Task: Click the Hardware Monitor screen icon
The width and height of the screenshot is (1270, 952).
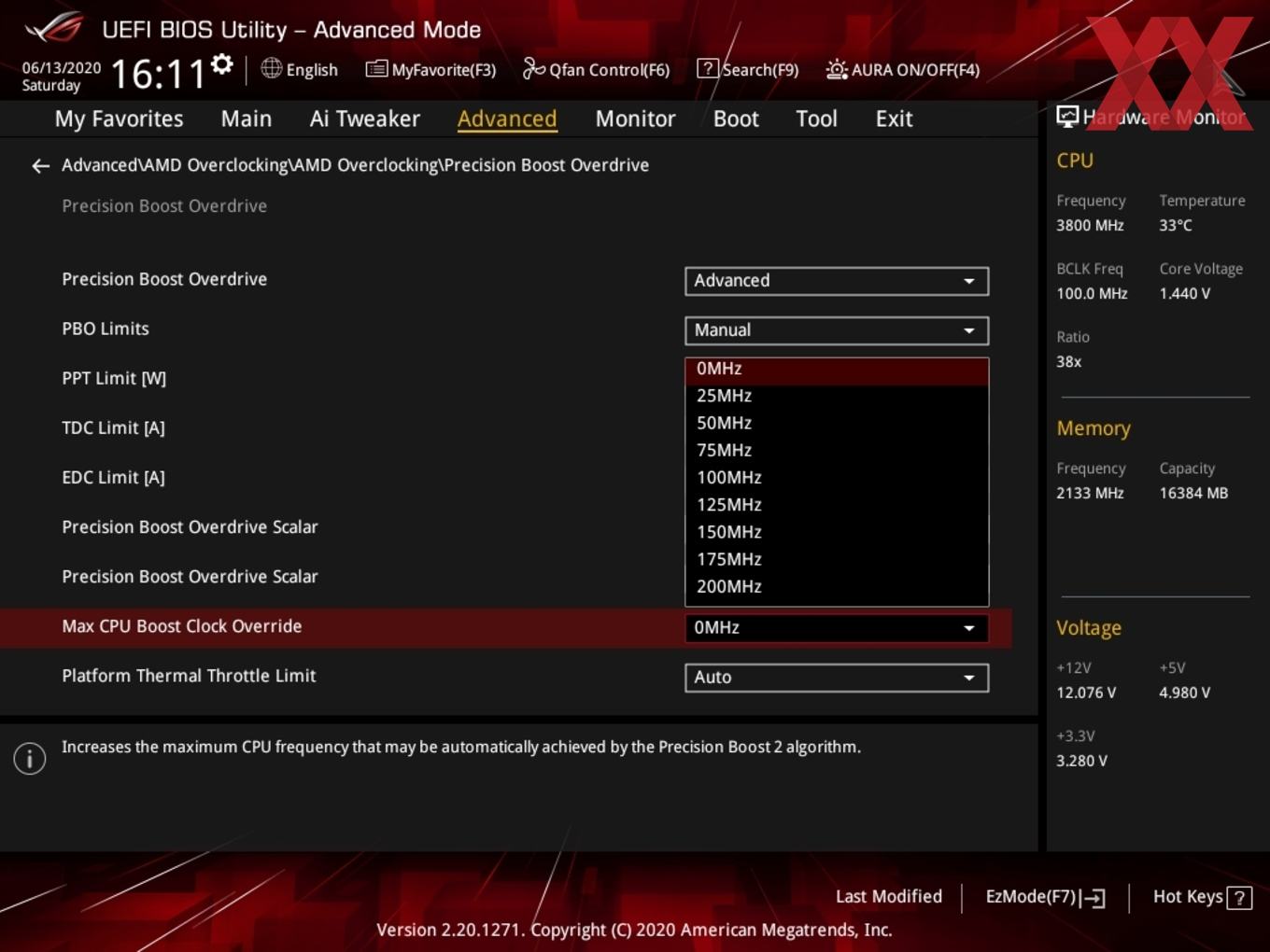Action: coord(1067,116)
